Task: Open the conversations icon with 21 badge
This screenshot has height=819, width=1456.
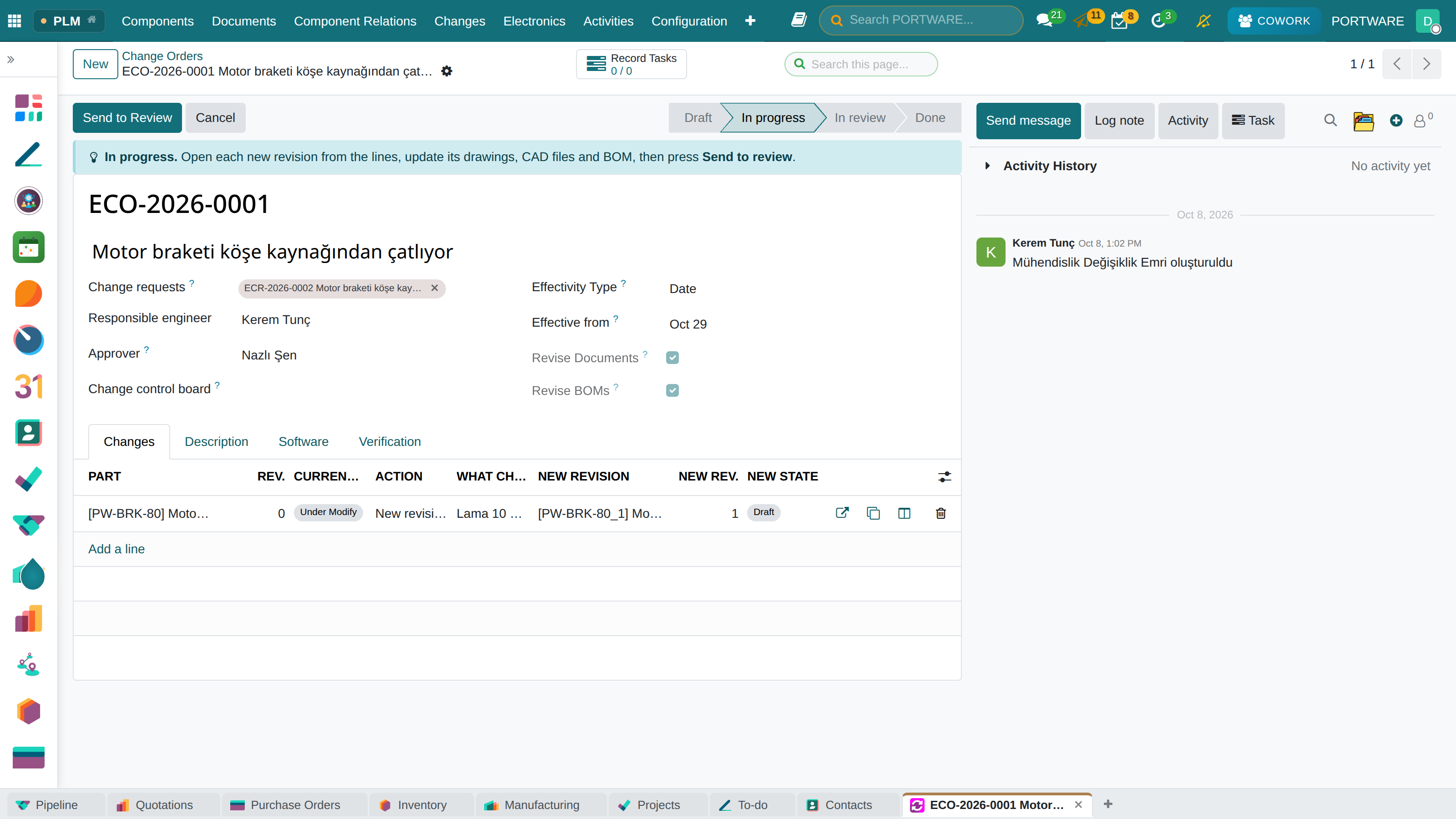Action: 1045,21
